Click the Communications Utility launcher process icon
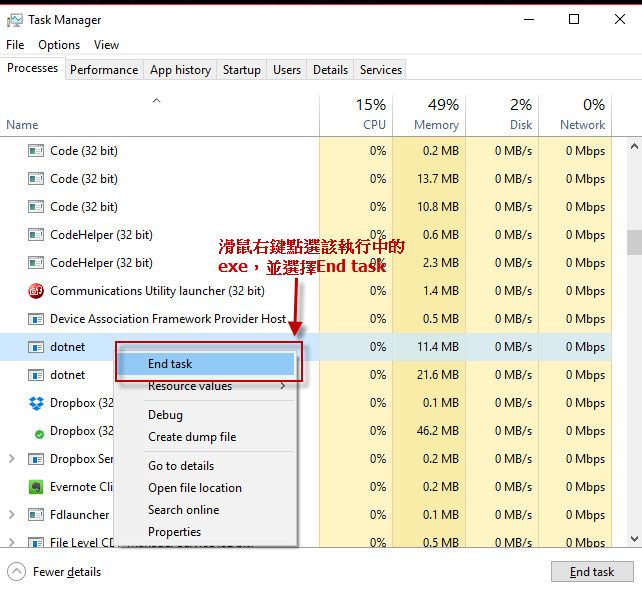 36,291
